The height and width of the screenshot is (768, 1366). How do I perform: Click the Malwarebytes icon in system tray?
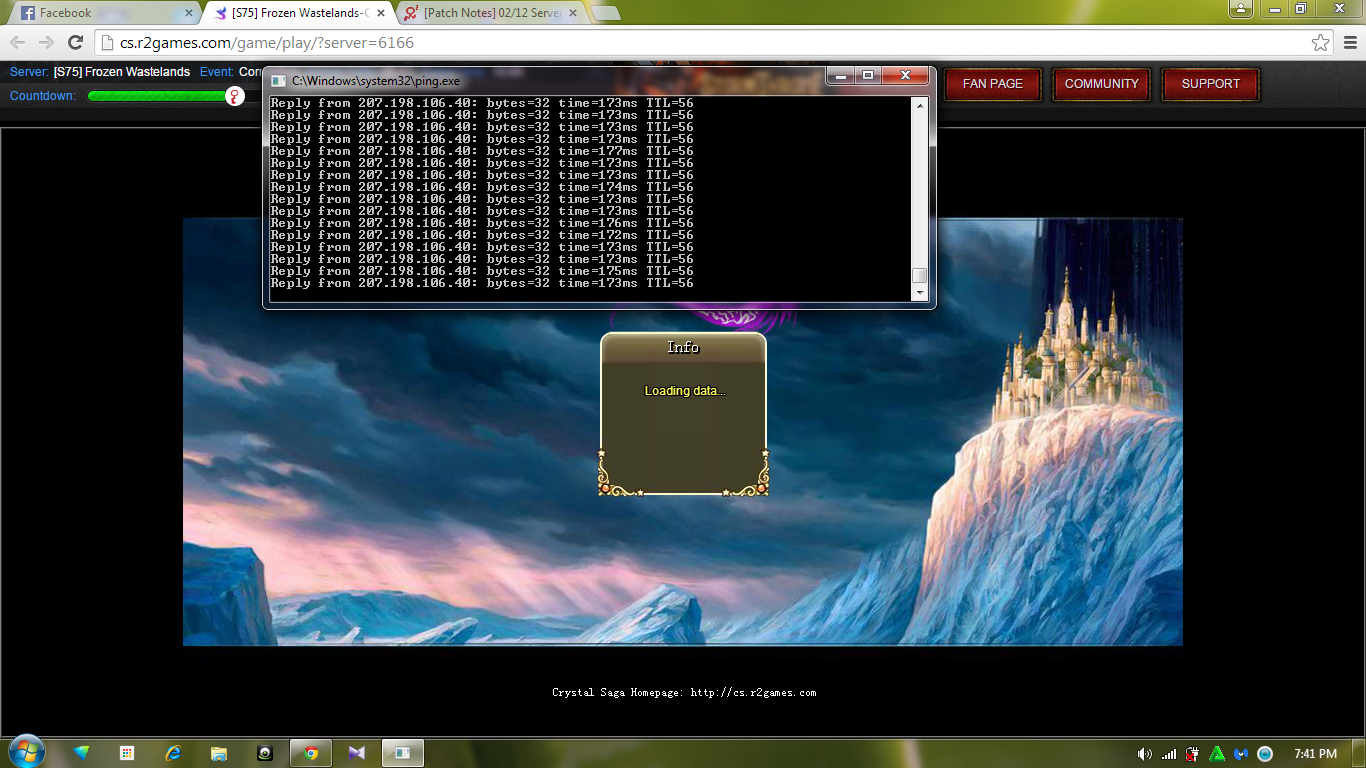click(x=1241, y=754)
